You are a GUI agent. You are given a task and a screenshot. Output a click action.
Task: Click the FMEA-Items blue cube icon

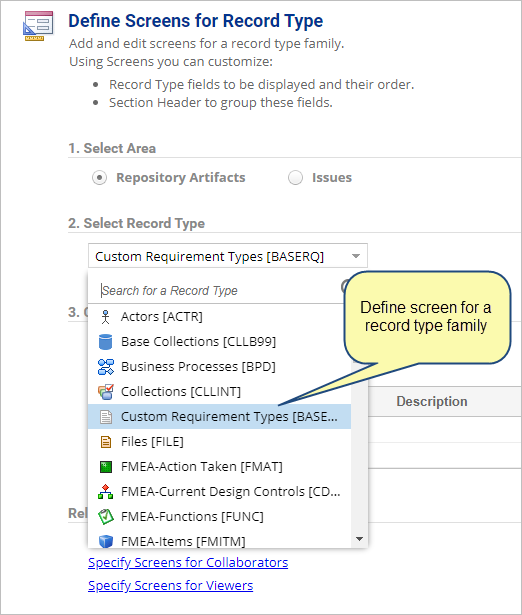pyautogui.click(x=105, y=541)
